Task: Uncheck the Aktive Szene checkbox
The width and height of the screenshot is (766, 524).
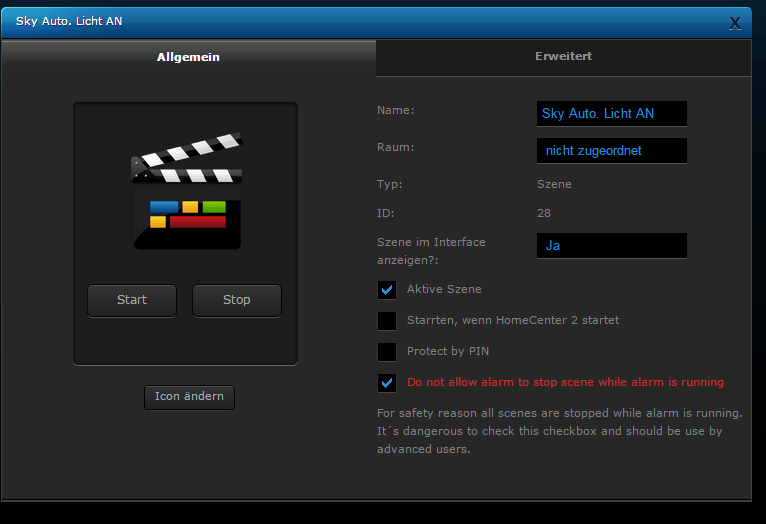Action: tap(387, 290)
